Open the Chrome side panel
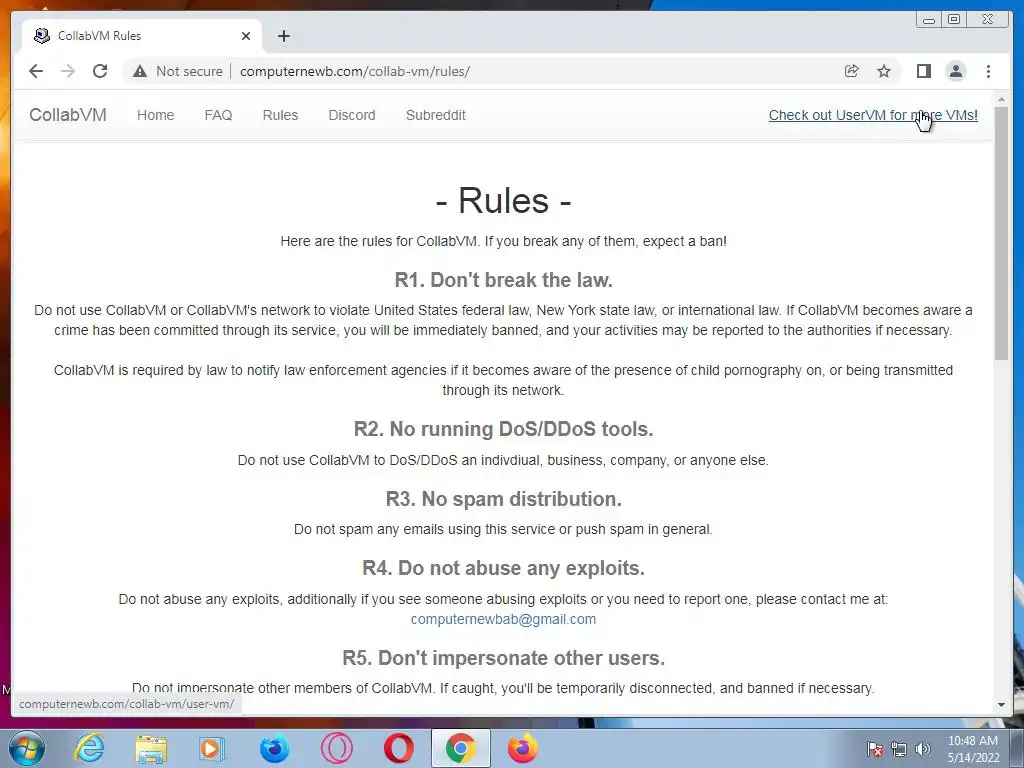The width and height of the screenshot is (1024, 768). [x=923, y=71]
